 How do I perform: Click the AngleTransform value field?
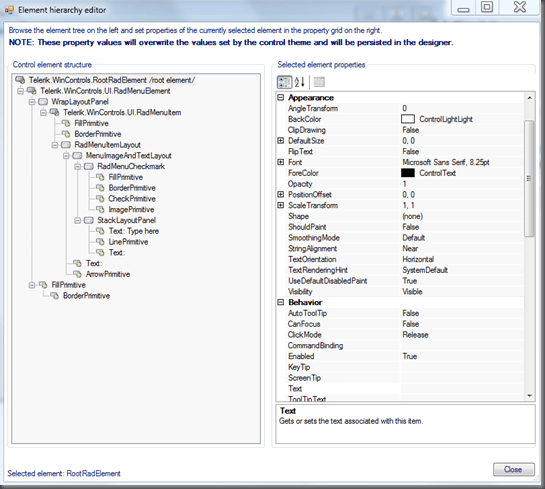pos(462,108)
